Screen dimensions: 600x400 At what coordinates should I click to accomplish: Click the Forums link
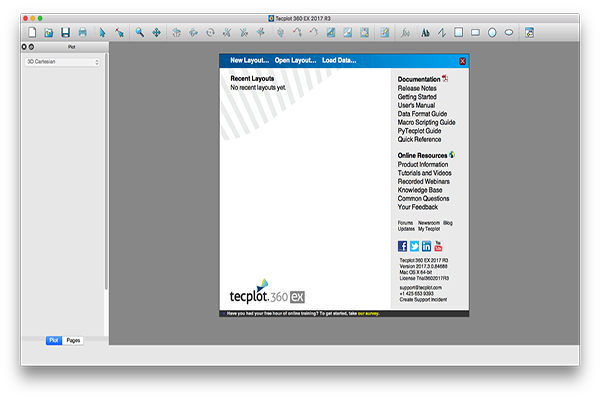[x=405, y=223]
